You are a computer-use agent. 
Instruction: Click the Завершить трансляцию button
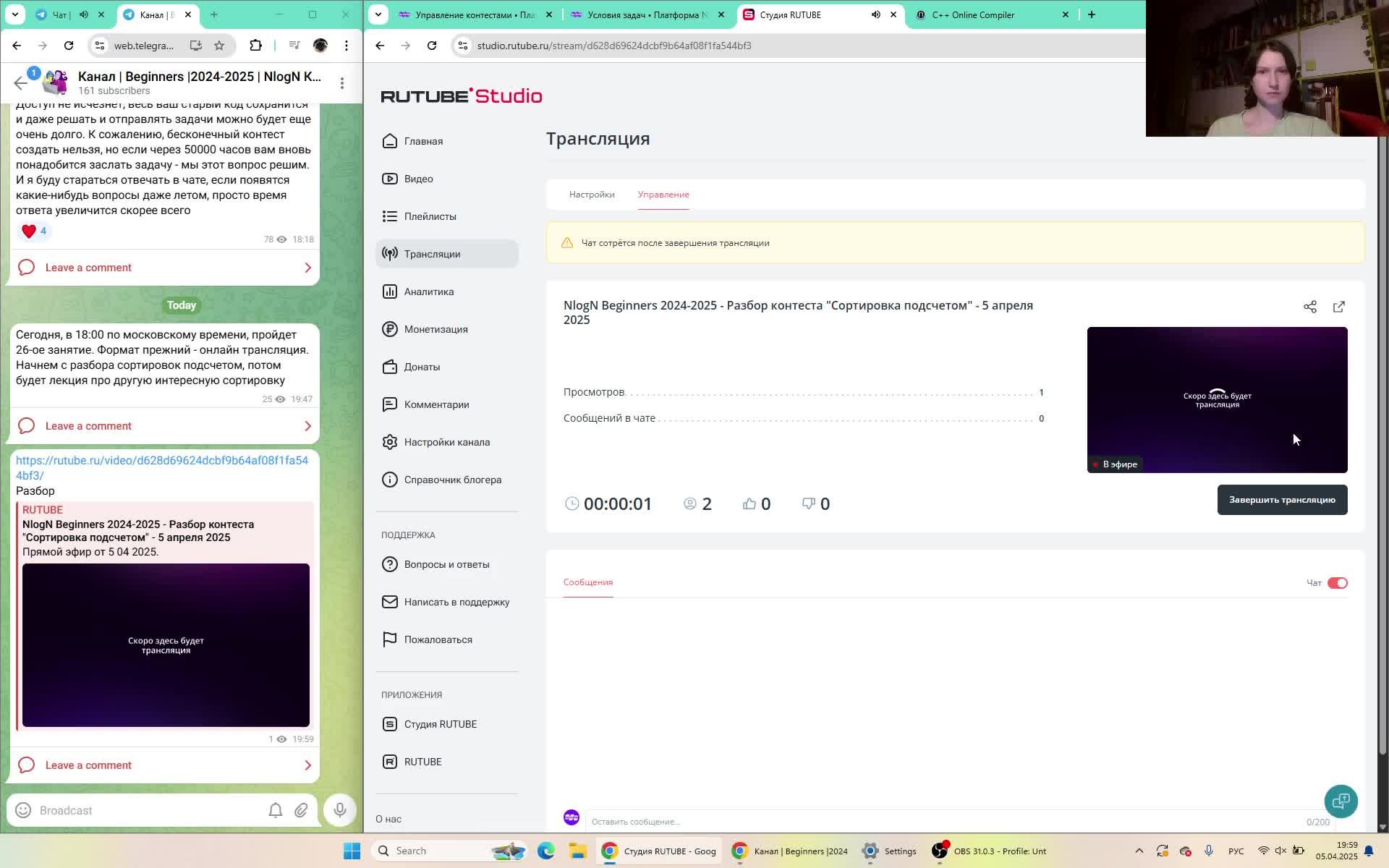(1282, 500)
